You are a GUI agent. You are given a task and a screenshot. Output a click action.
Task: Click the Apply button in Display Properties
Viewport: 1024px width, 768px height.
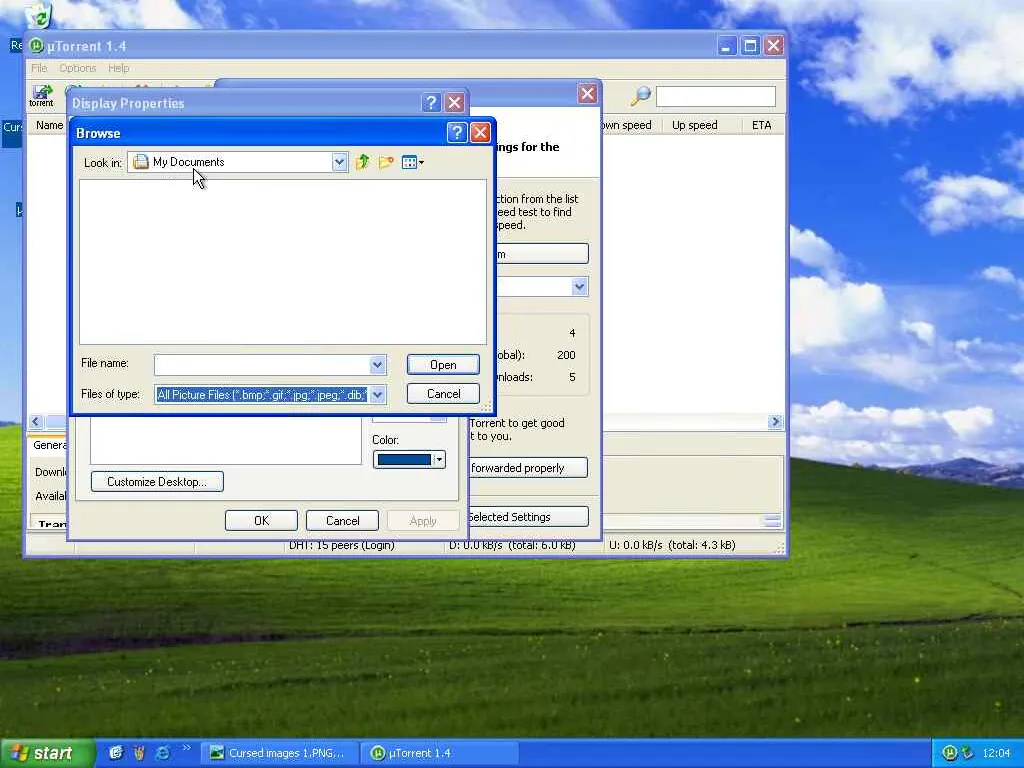(423, 520)
